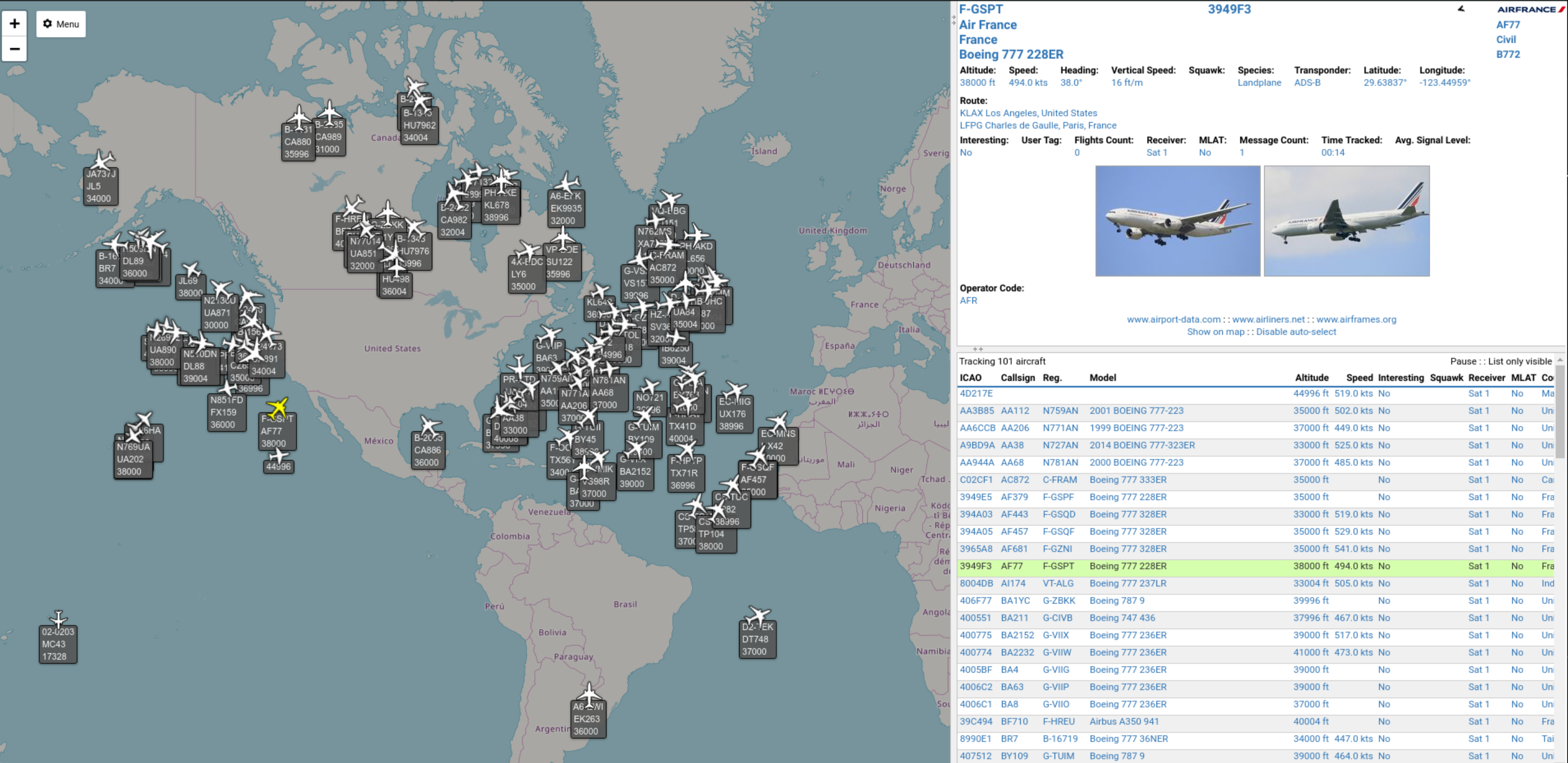Open the Menu gear button
The image size is (1568, 763).
[61, 24]
